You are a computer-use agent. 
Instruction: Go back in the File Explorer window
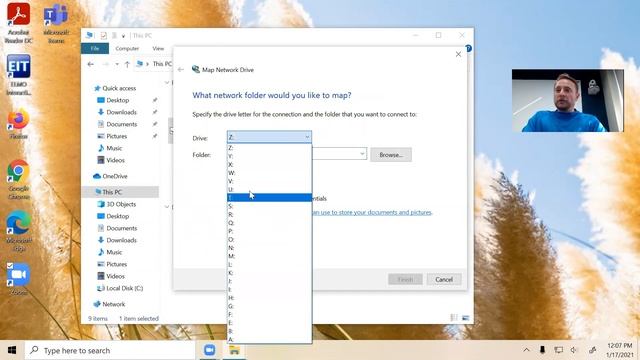click(91, 64)
